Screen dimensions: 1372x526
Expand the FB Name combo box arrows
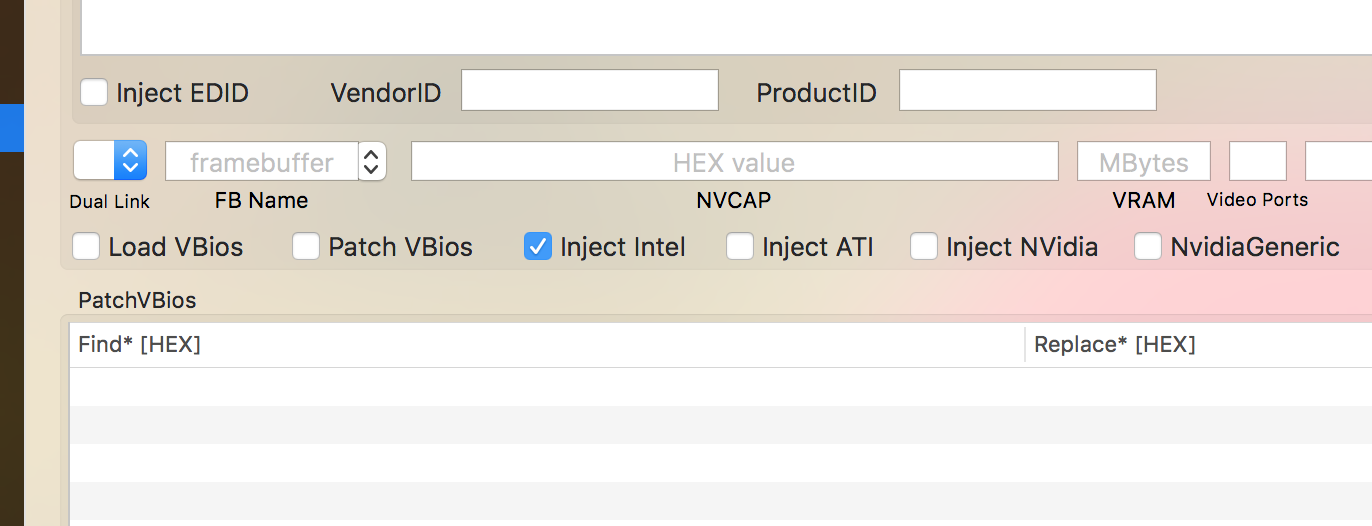372,161
